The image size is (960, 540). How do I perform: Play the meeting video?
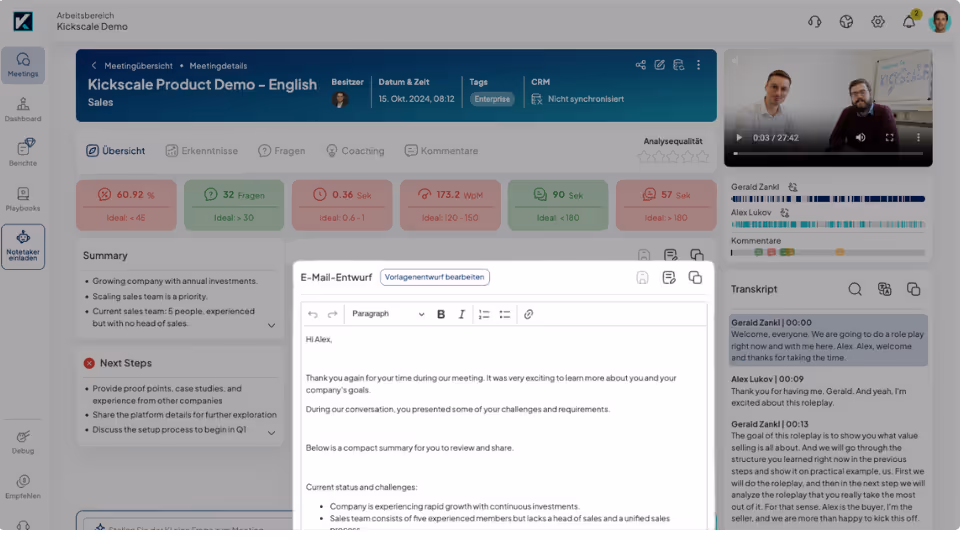click(x=739, y=138)
